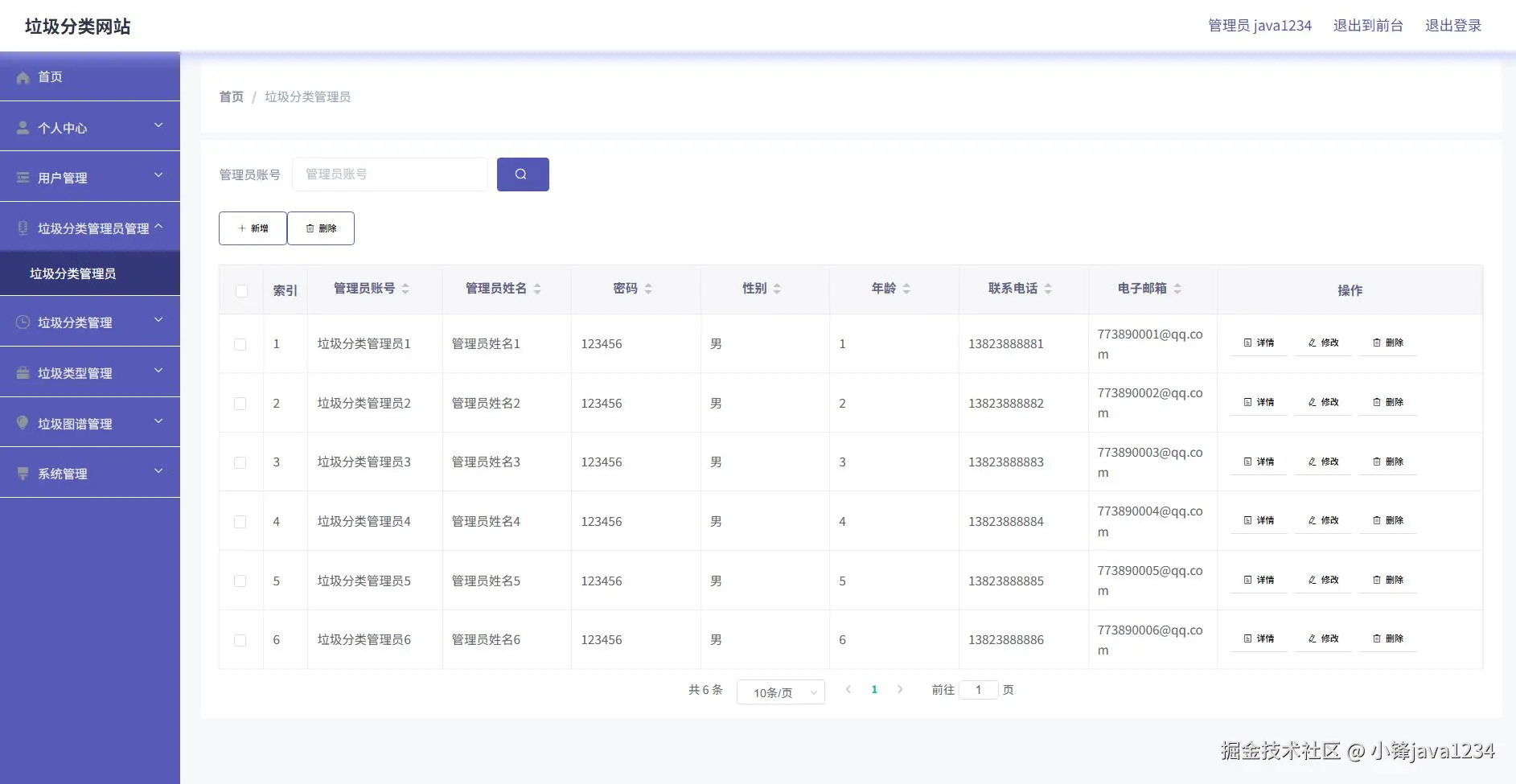Sort the 电子邮箱 column

click(x=1177, y=289)
